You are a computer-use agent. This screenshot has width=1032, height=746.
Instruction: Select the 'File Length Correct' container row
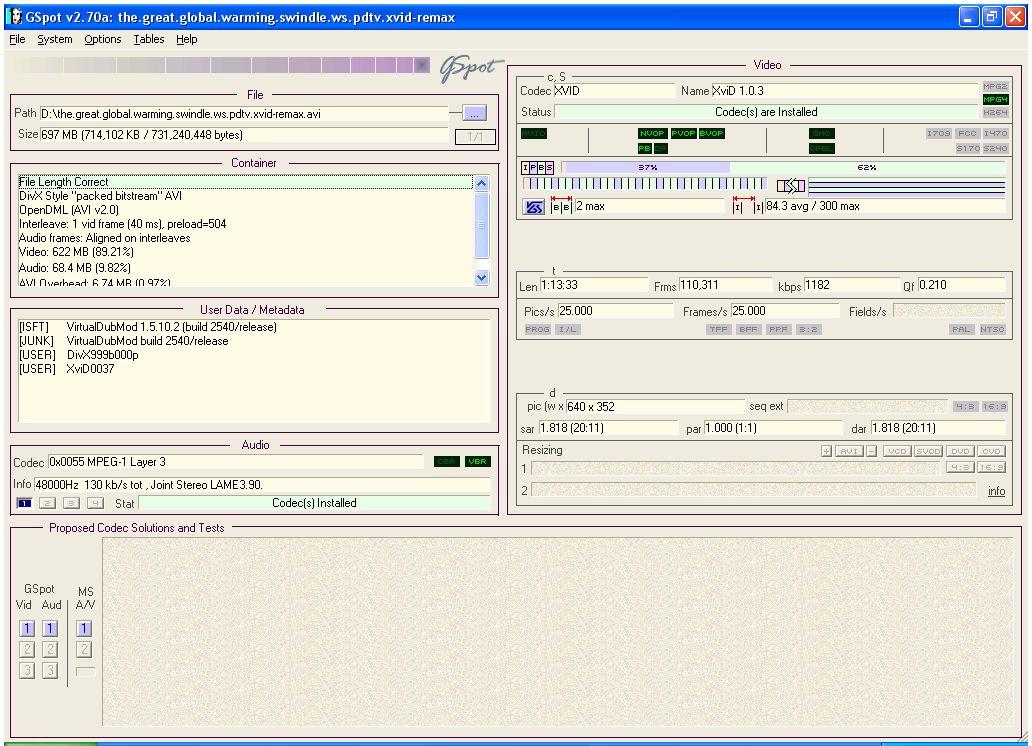click(x=245, y=182)
